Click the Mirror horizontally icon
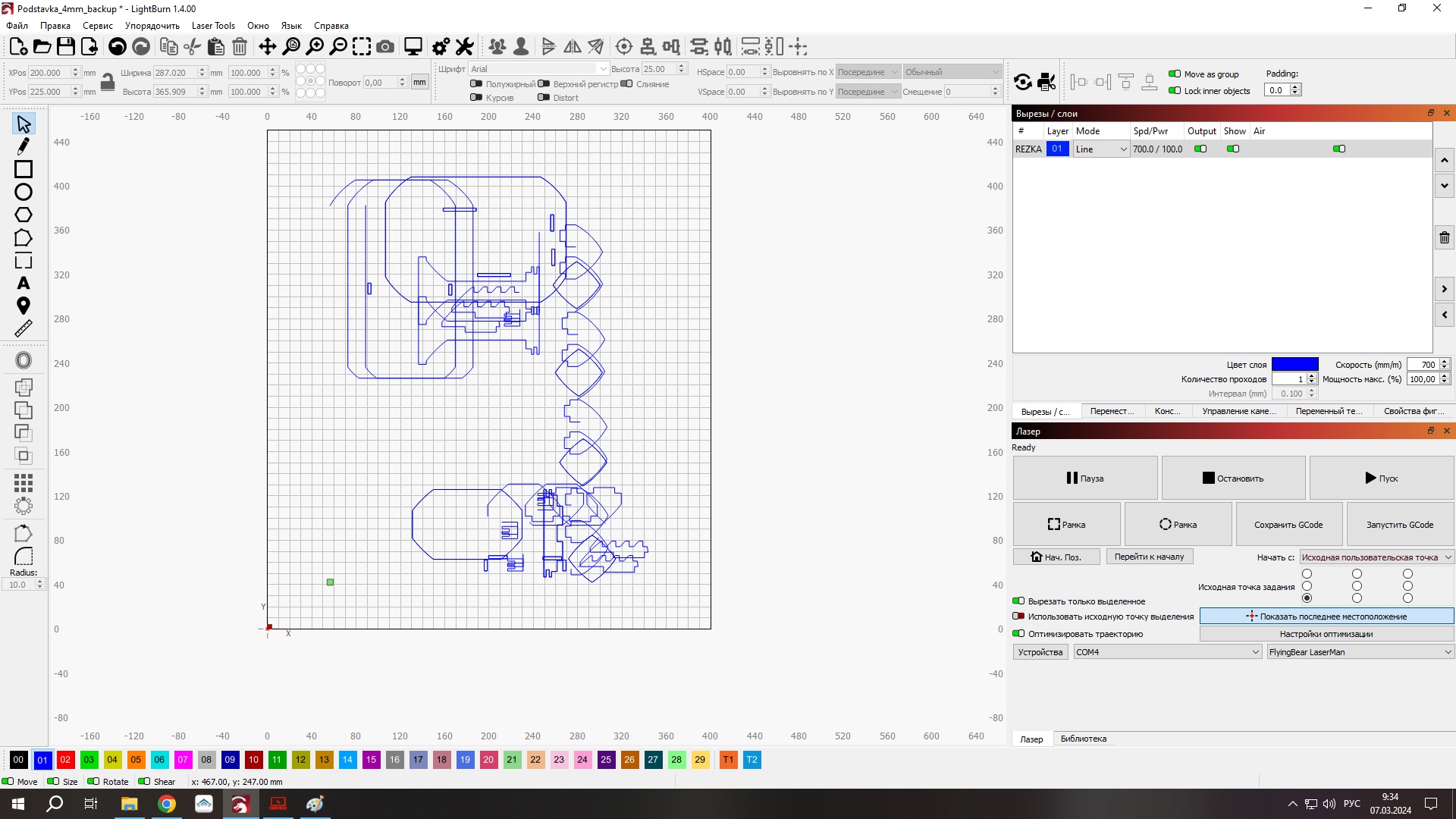Viewport: 1456px width, 819px height. coord(573,47)
